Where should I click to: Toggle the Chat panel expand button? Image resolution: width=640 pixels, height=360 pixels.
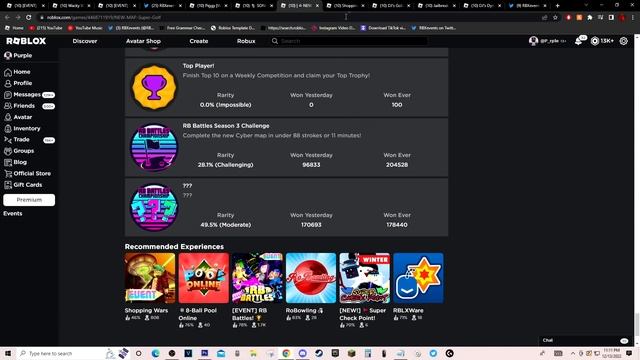pyautogui.click(x=624, y=340)
